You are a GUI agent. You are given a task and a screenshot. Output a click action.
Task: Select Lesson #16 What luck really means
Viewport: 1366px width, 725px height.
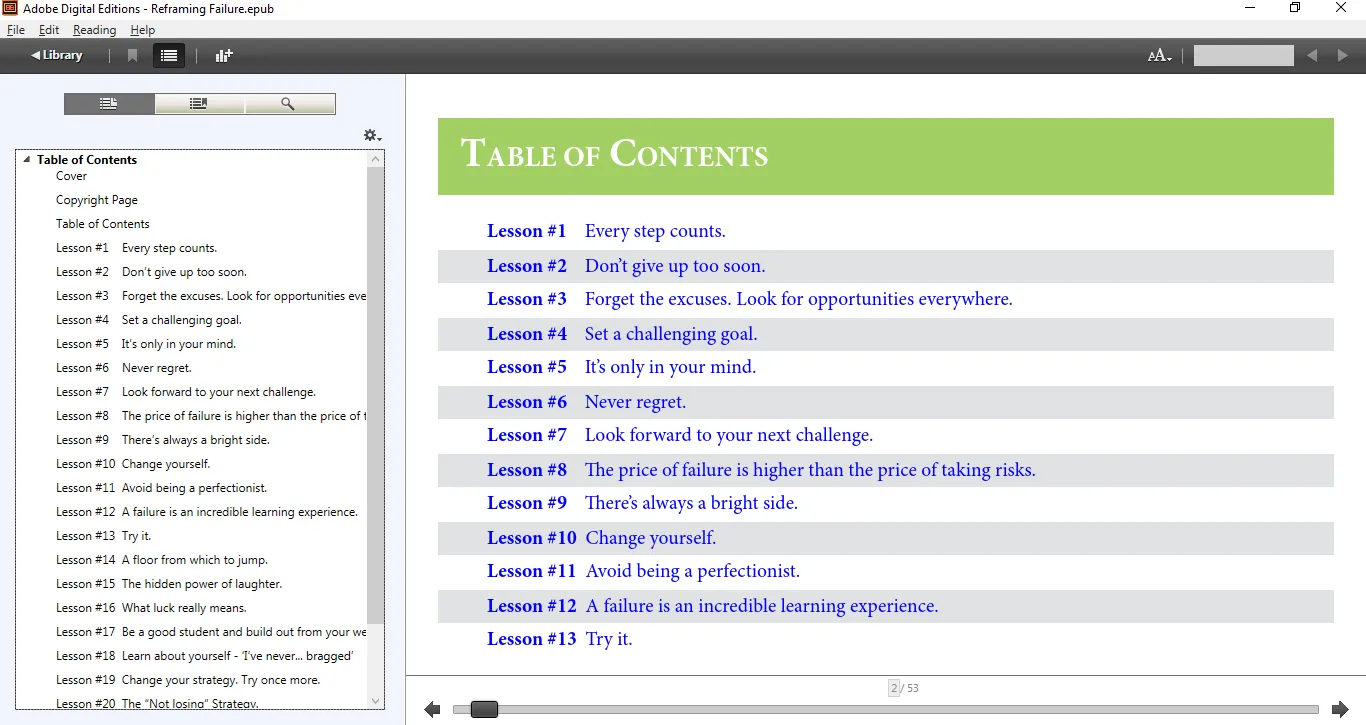151,608
